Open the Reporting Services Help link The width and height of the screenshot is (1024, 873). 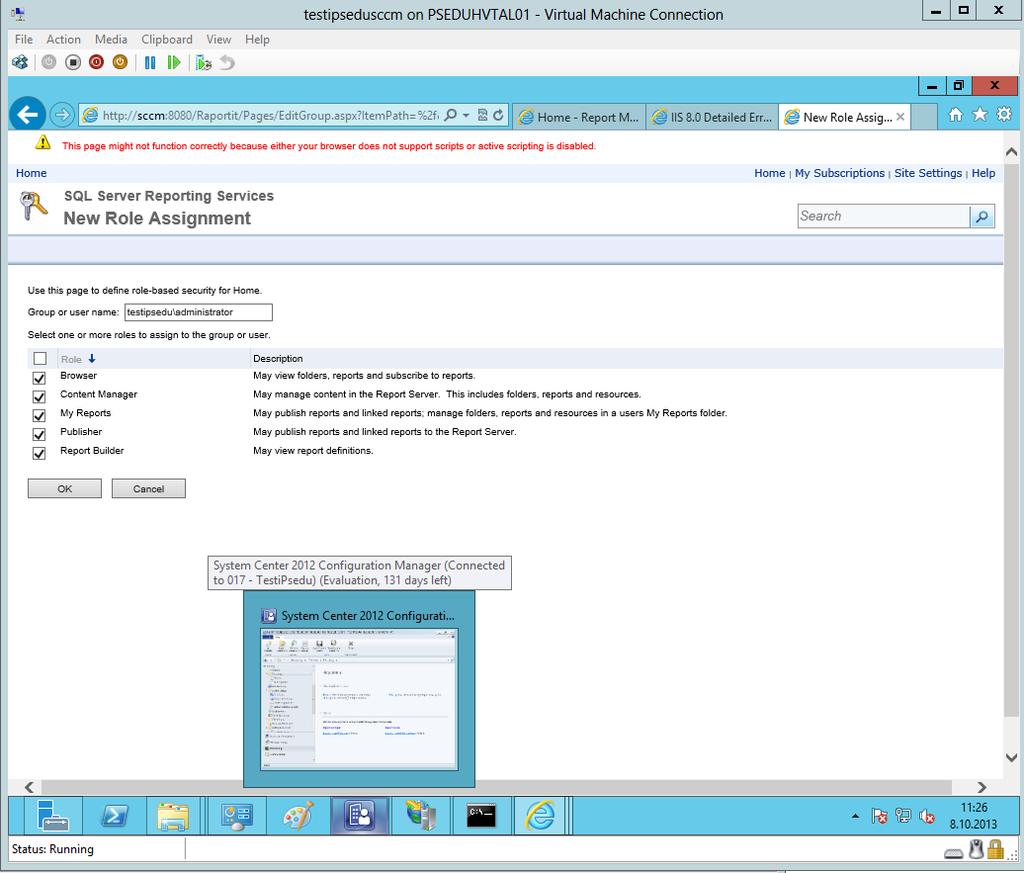[984, 173]
